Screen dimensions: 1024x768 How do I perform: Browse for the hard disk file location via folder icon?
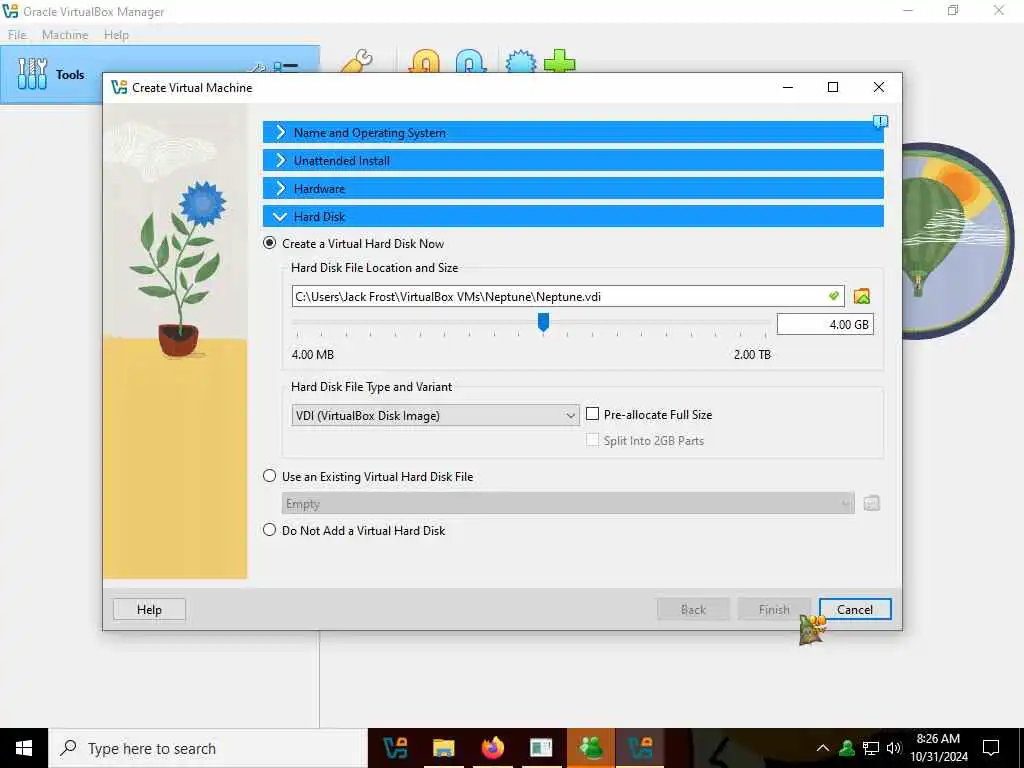pyautogui.click(x=861, y=296)
